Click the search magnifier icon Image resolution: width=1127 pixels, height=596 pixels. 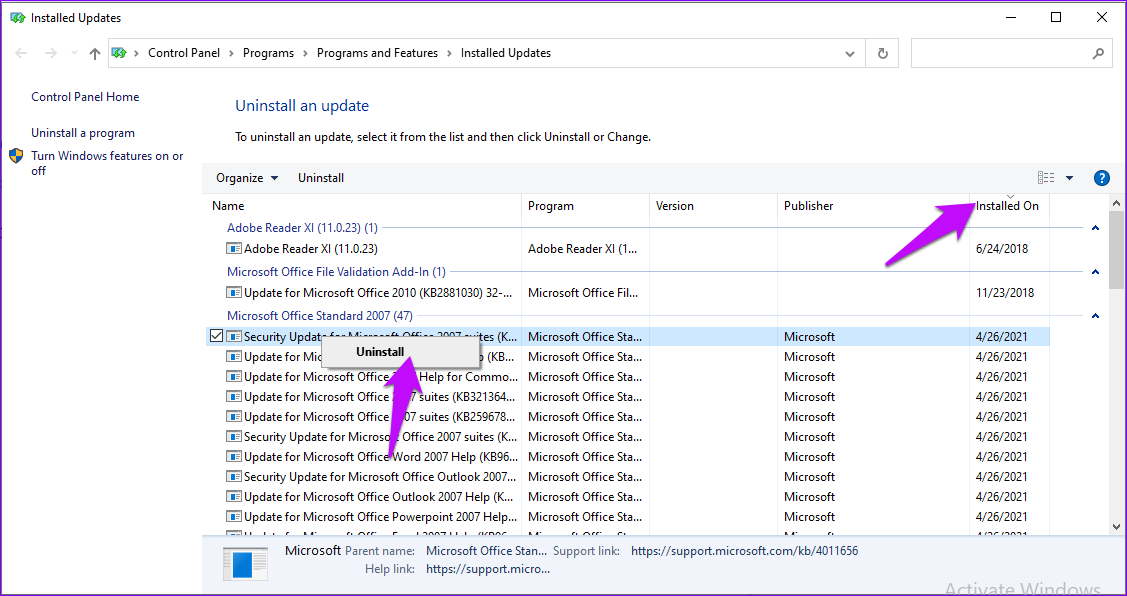pyautogui.click(x=1098, y=53)
